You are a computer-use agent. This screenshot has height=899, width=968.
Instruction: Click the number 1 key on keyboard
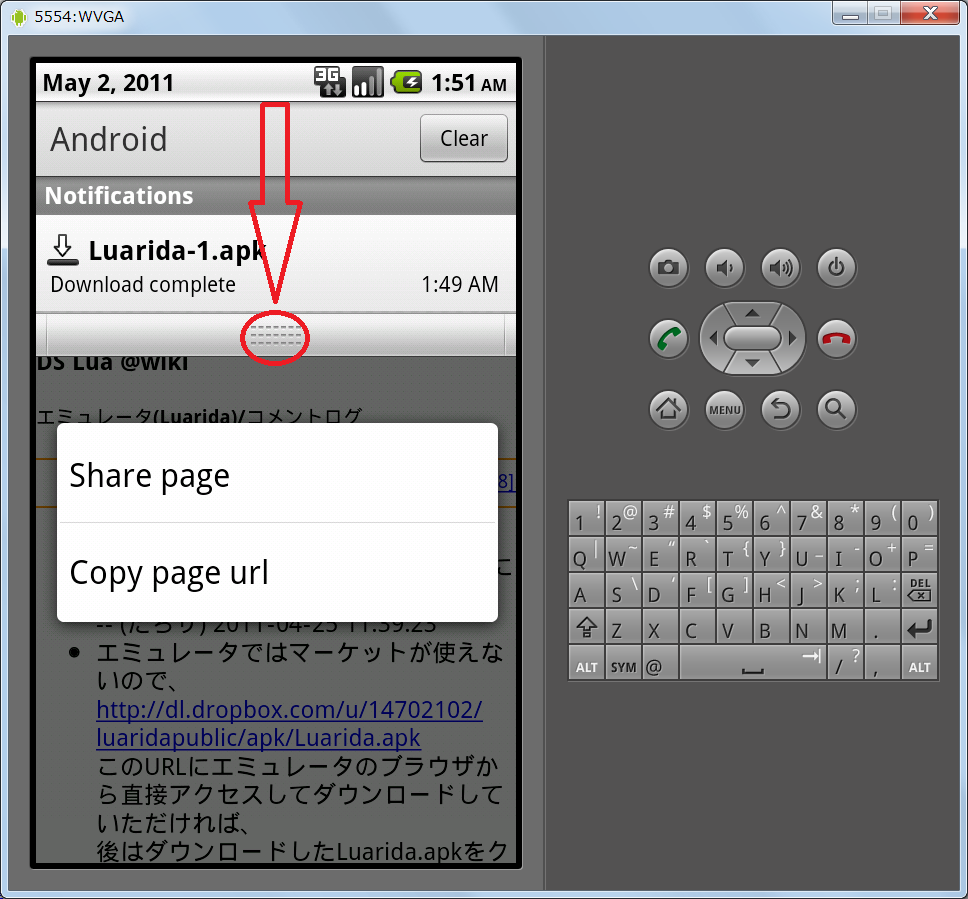pos(586,518)
